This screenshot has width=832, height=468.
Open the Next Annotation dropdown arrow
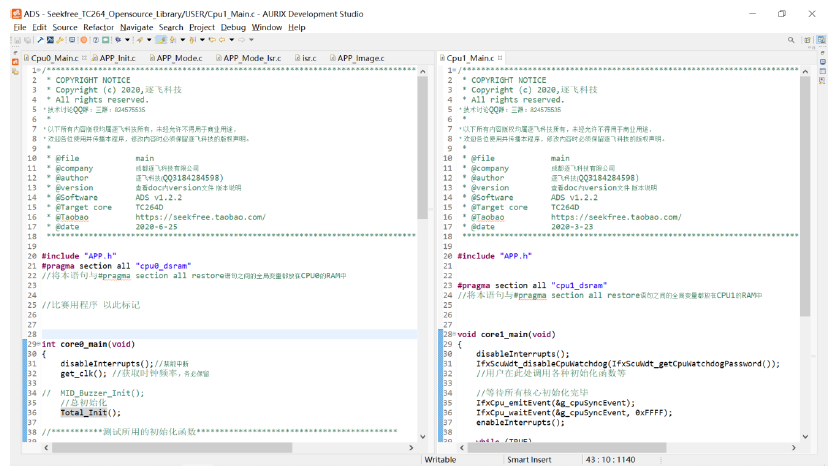[183, 40]
